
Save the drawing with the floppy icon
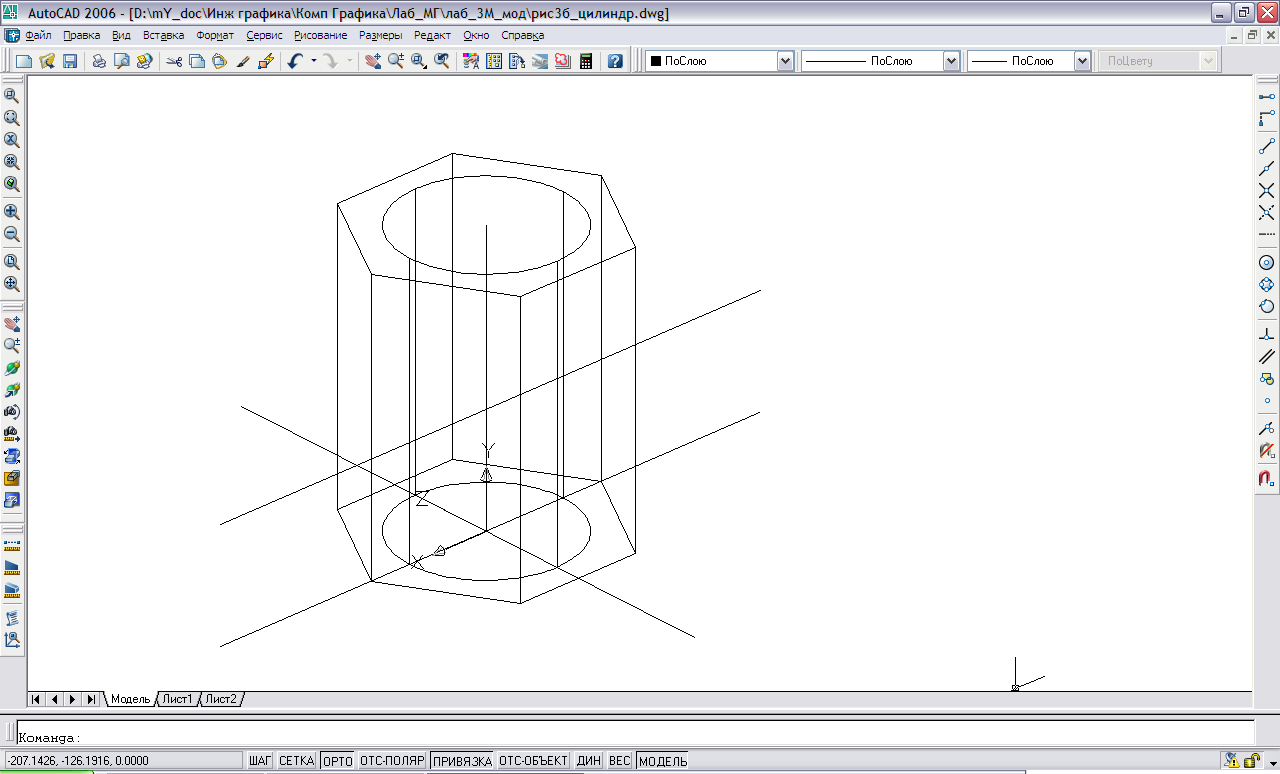coord(70,61)
